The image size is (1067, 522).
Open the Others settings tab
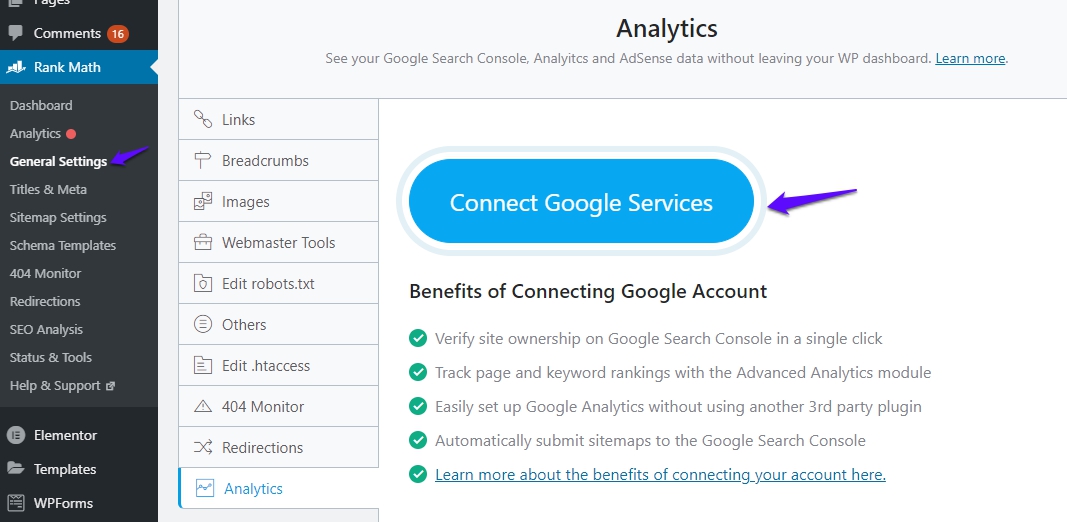[x=278, y=324]
